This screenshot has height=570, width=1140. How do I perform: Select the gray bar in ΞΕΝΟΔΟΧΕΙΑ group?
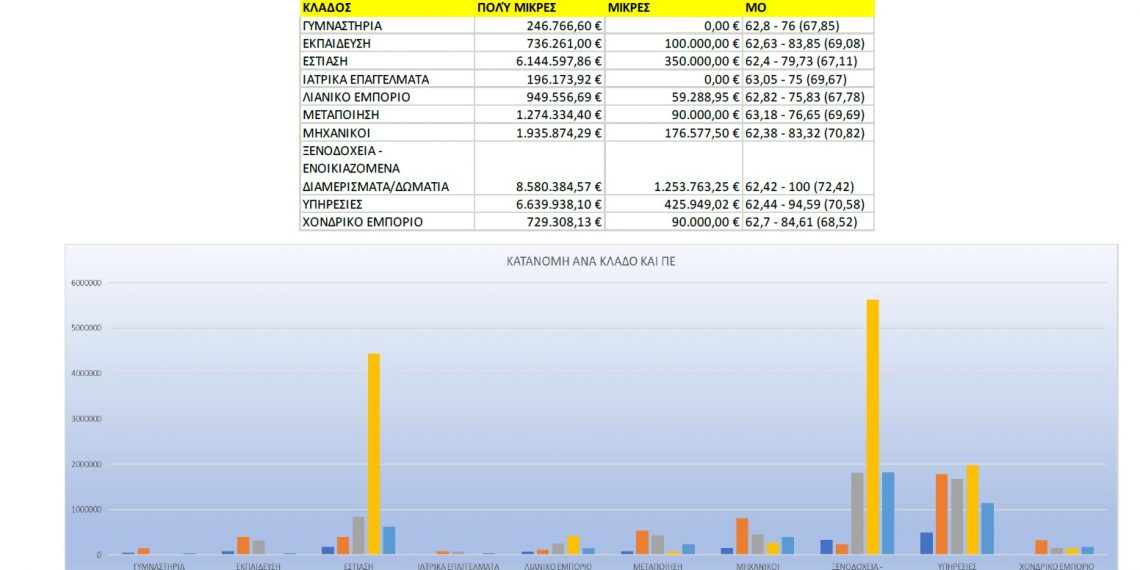[x=857, y=513]
